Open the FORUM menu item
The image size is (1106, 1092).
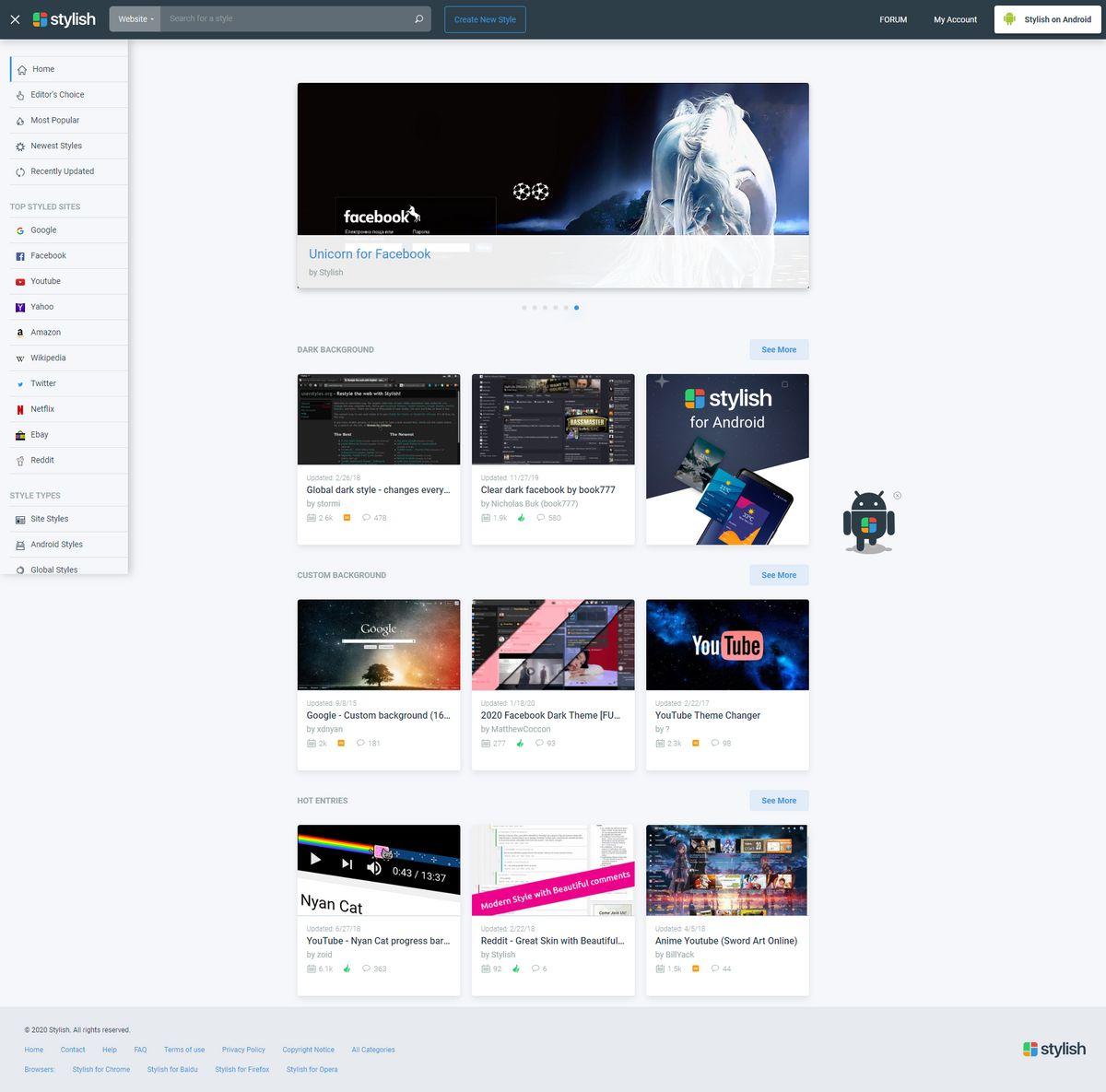pyautogui.click(x=893, y=19)
